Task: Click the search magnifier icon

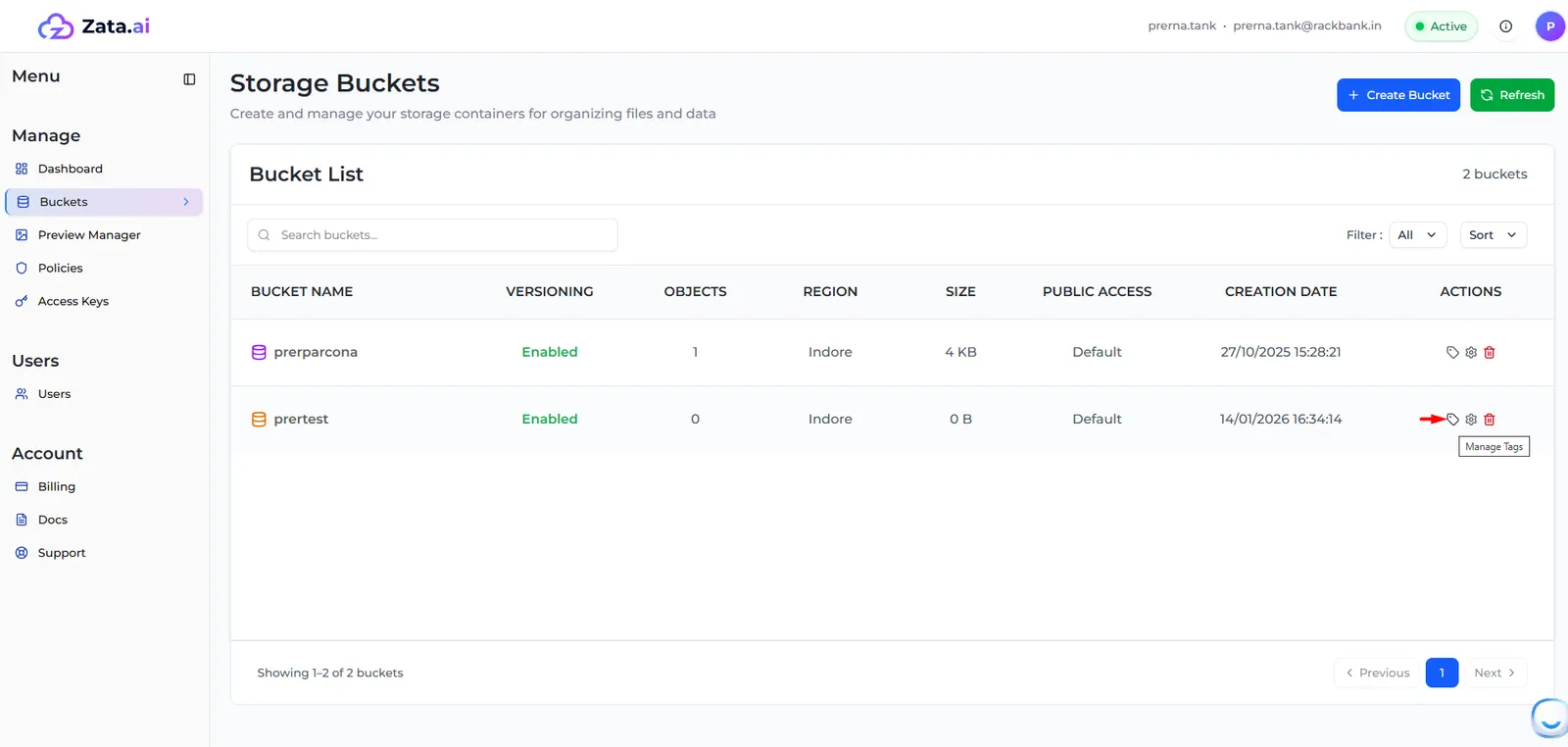Action: (264, 235)
